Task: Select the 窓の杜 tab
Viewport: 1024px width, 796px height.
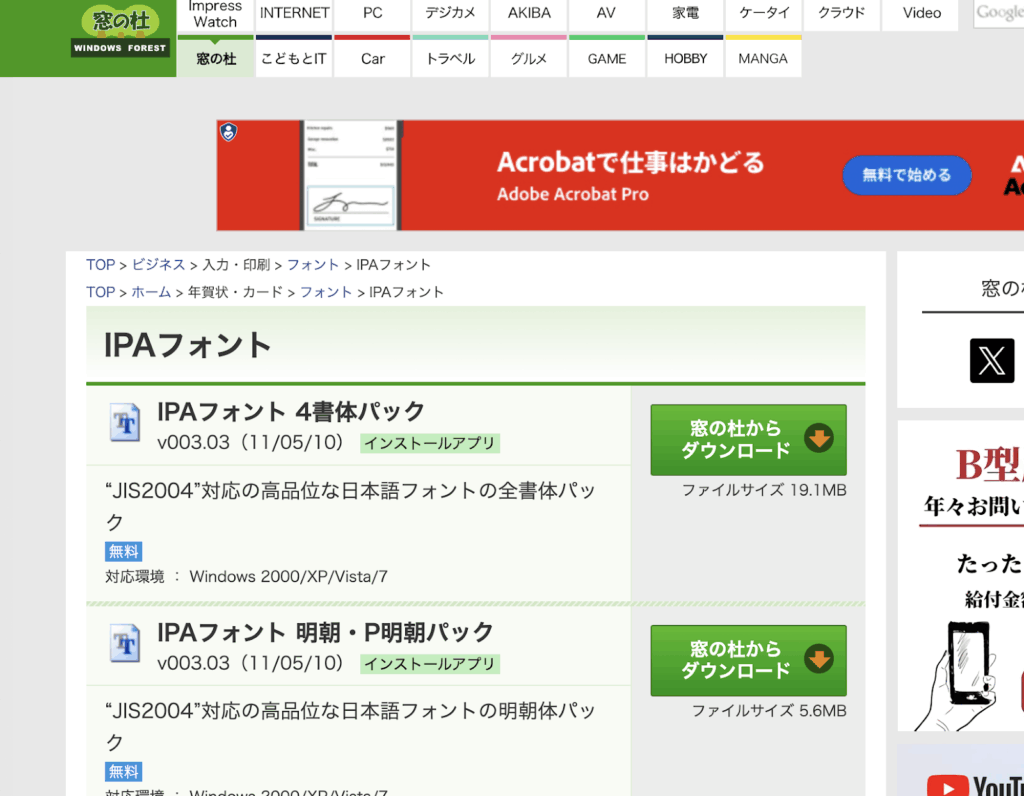Action: [216, 58]
